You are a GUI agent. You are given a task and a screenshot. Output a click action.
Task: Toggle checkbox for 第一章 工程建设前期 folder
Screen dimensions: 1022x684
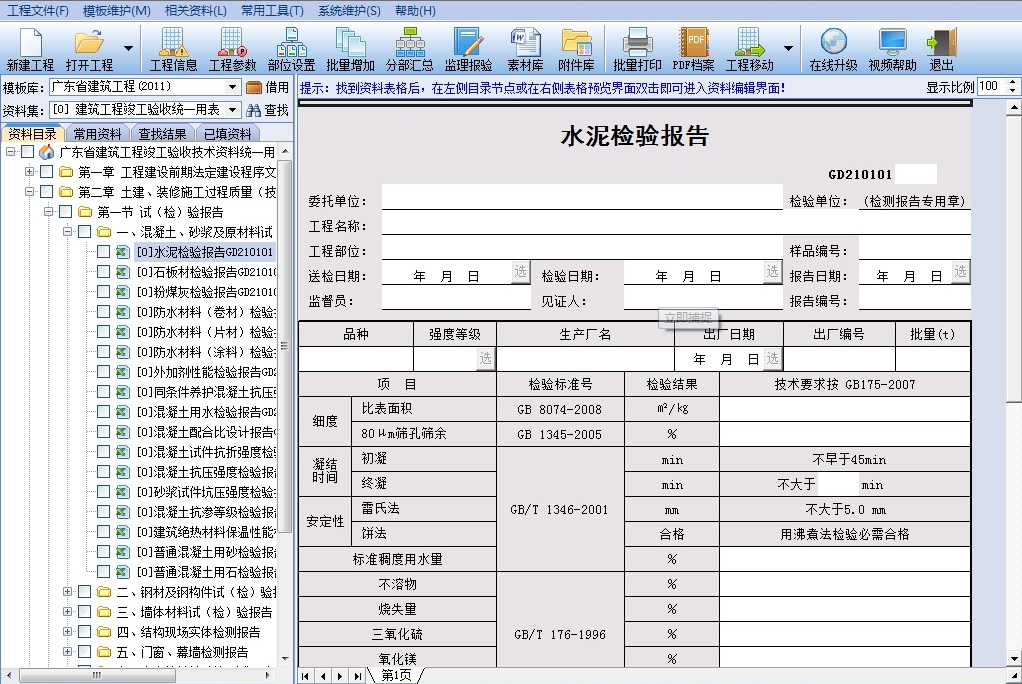tap(46, 172)
